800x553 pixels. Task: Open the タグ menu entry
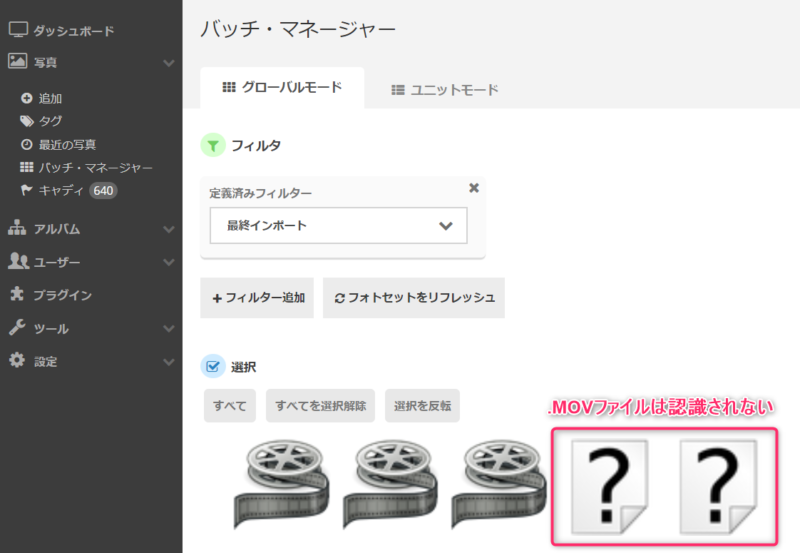tap(50, 121)
